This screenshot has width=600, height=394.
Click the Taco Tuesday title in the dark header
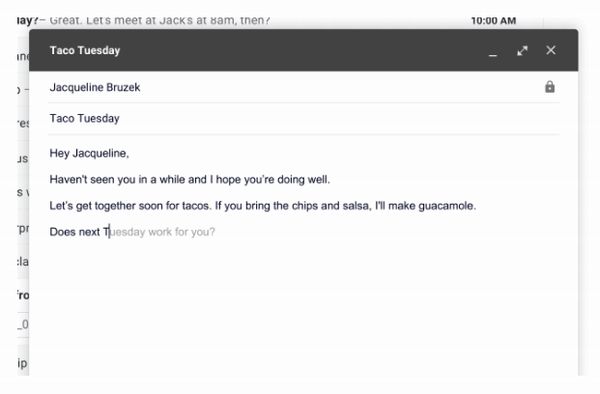tap(85, 50)
